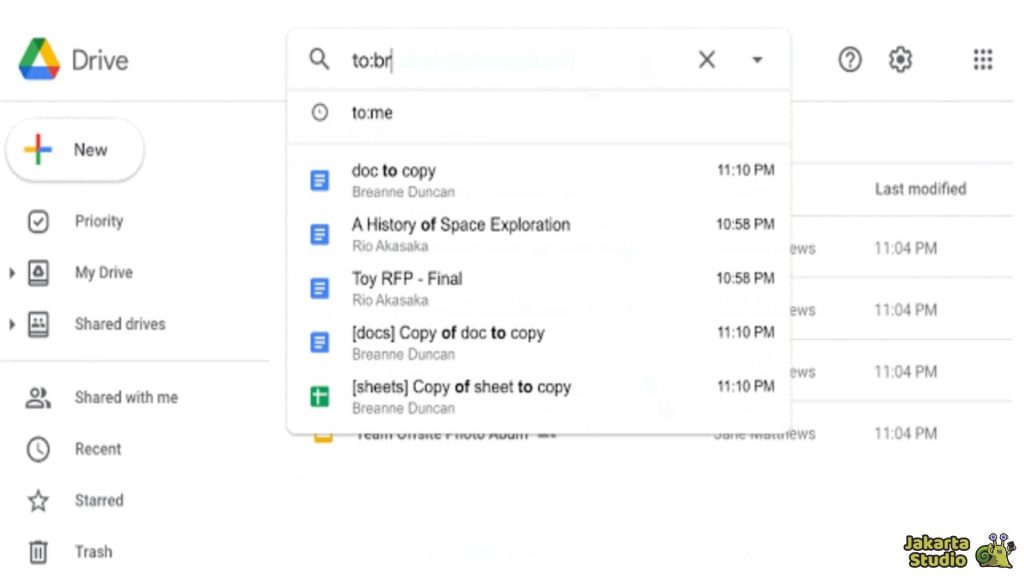Open Priority in the sidebar
Image resolution: width=1024 pixels, height=576 pixels.
pyautogui.click(x=99, y=221)
